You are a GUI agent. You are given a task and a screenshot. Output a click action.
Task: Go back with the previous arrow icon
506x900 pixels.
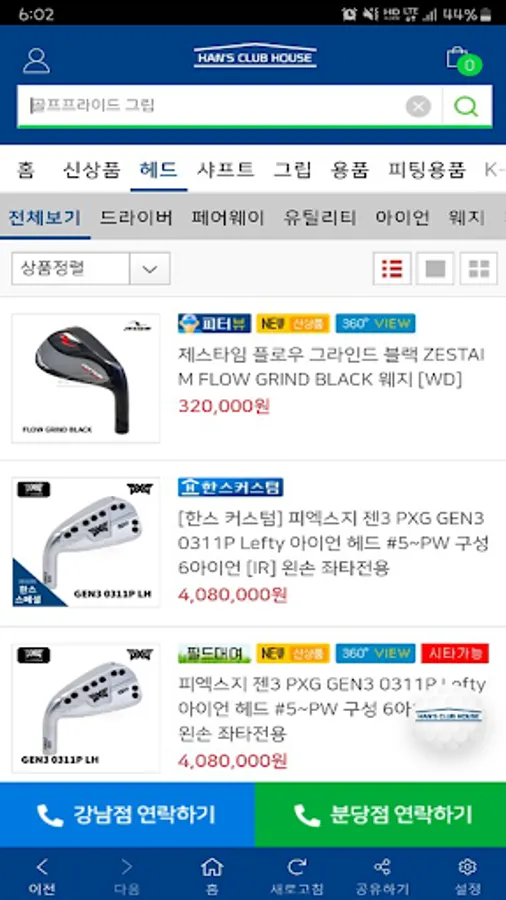pyautogui.click(x=42, y=875)
